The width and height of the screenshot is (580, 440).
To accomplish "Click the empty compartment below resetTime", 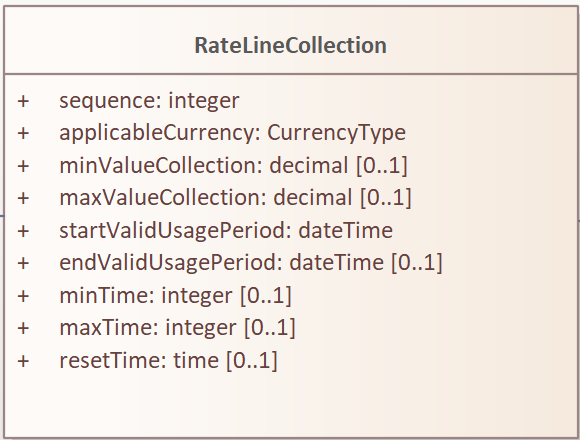I will pos(290,405).
